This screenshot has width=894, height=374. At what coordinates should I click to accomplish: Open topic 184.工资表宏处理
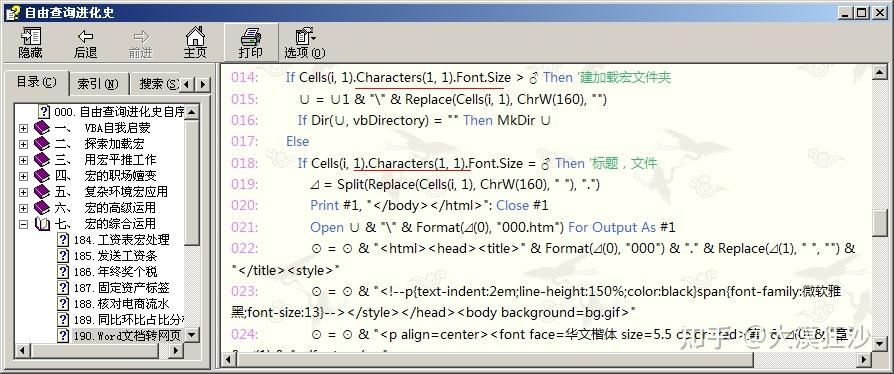[x=121, y=240]
